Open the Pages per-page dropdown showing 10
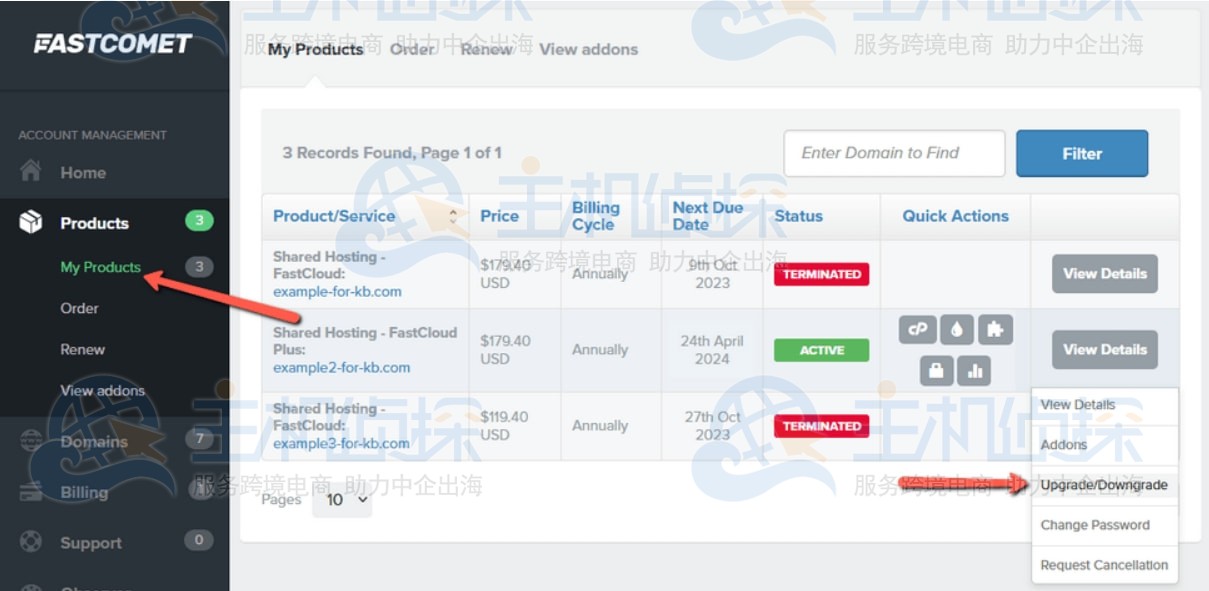1209x591 pixels. tap(342, 499)
